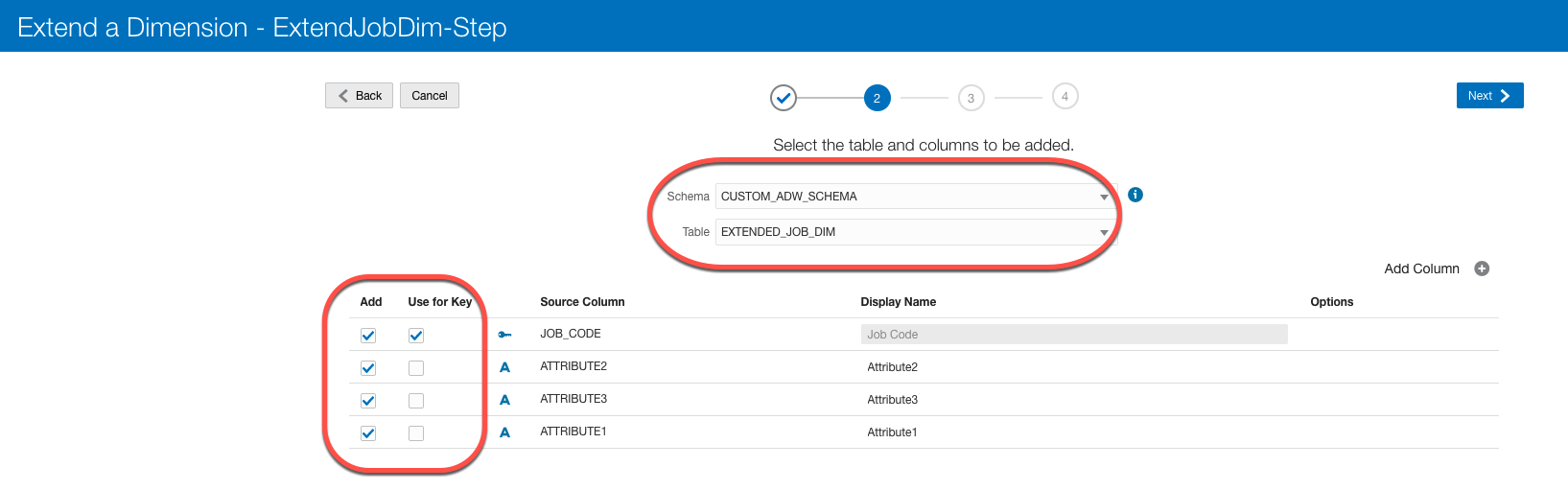This screenshot has width=1568, height=490.
Task: Uncheck Add checkbox for JOB_CODE
Action: point(368,336)
